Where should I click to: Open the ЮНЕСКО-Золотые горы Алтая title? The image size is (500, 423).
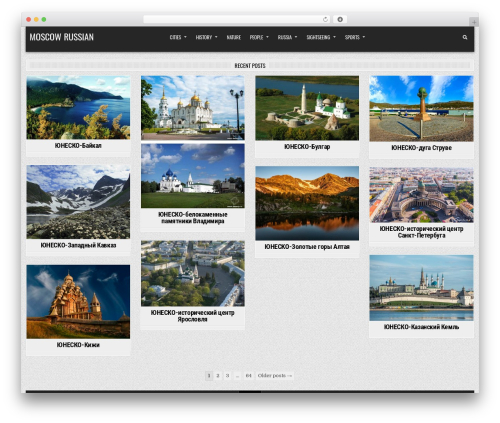pyautogui.click(x=307, y=247)
